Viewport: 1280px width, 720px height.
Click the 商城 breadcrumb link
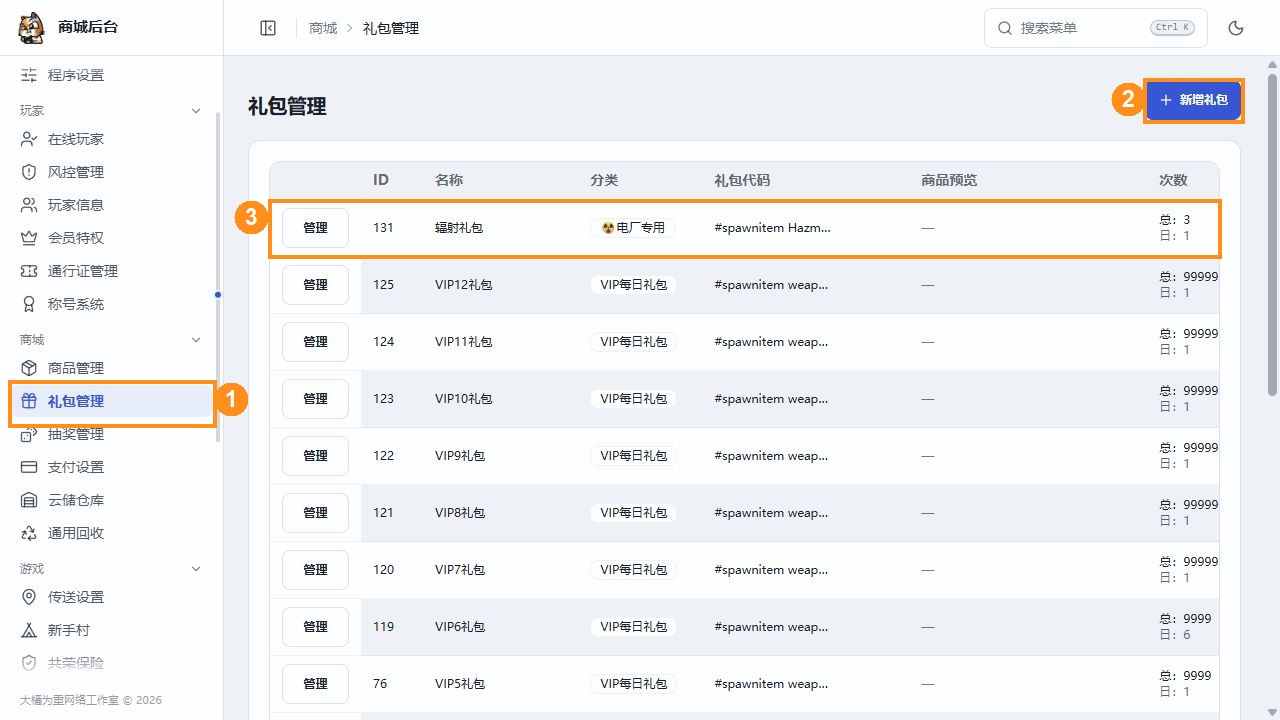(323, 28)
